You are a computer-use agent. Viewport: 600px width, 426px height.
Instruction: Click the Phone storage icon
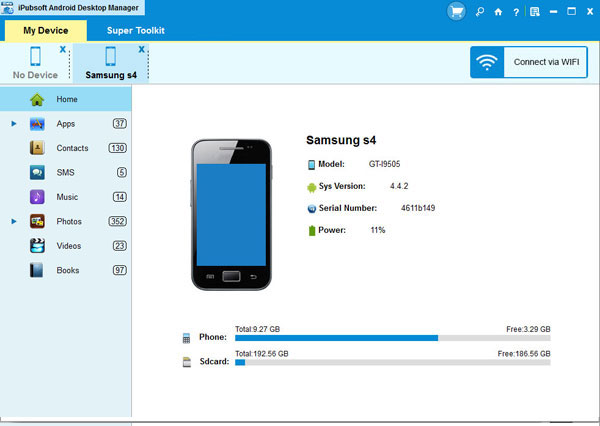[x=186, y=338]
